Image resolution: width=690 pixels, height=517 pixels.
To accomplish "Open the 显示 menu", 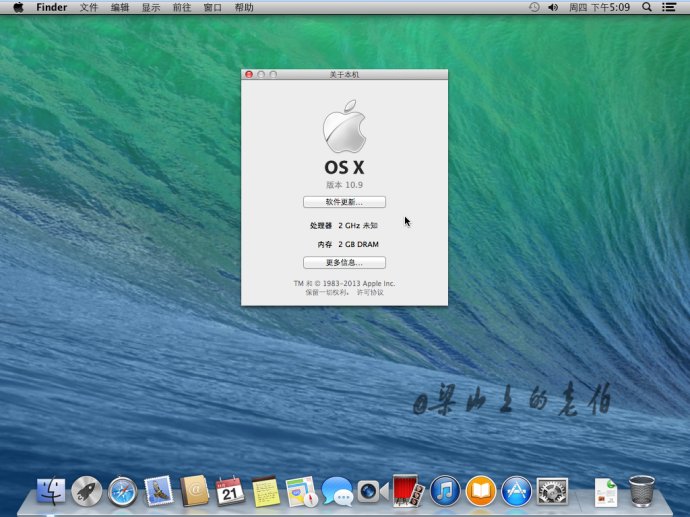I will click(150, 7).
